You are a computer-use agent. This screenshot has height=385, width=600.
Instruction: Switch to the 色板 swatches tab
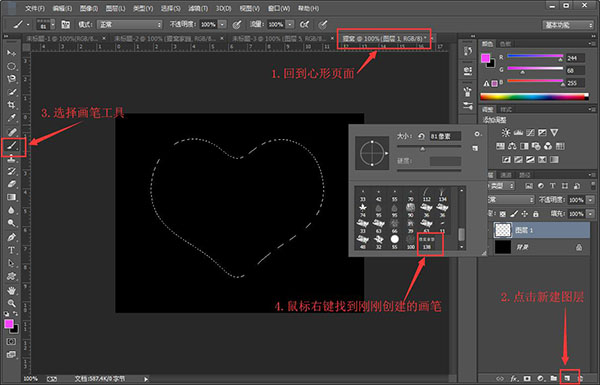[x=505, y=44]
